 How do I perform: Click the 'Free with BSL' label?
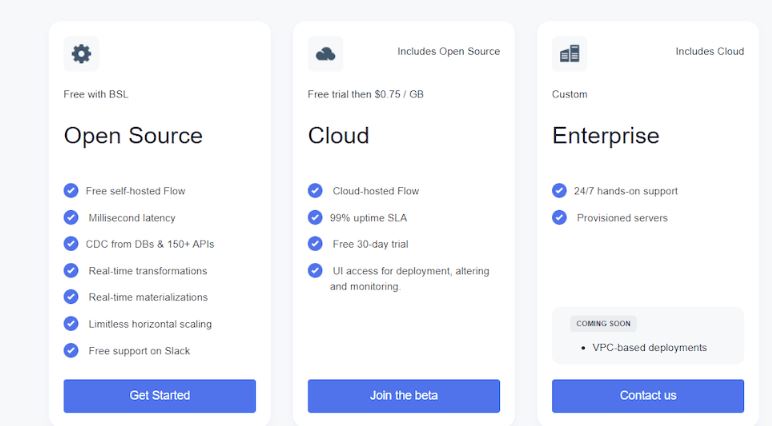[96, 94]
